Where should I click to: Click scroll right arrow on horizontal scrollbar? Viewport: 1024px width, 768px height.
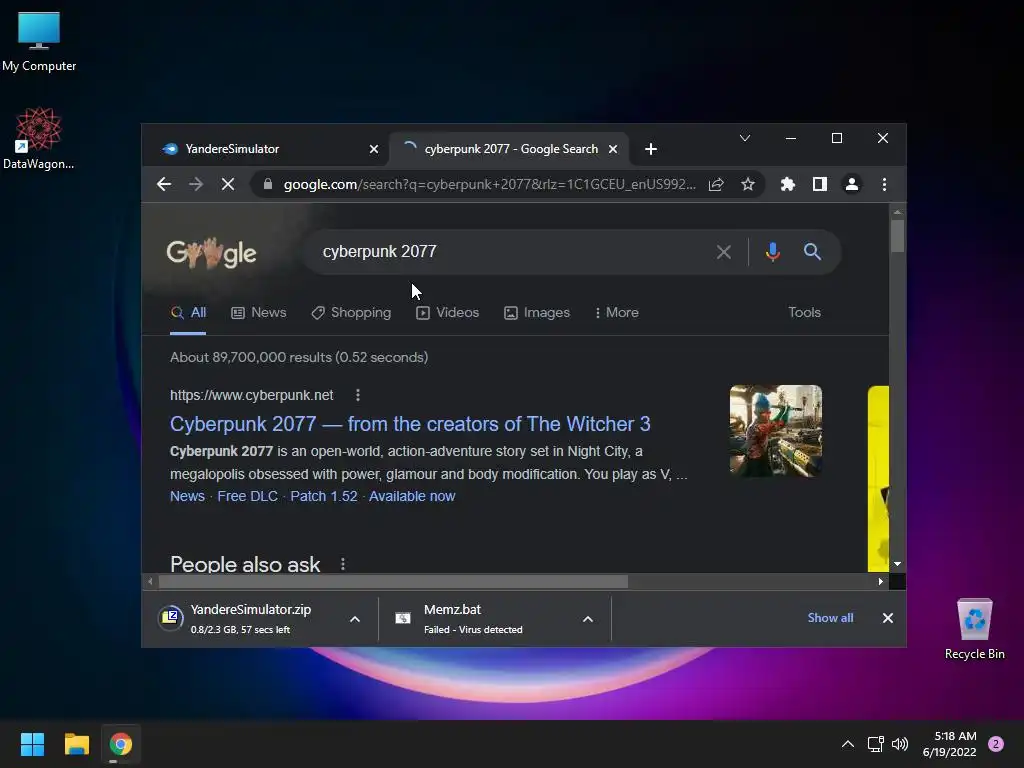pyautogui.click(x=880, y=582)
